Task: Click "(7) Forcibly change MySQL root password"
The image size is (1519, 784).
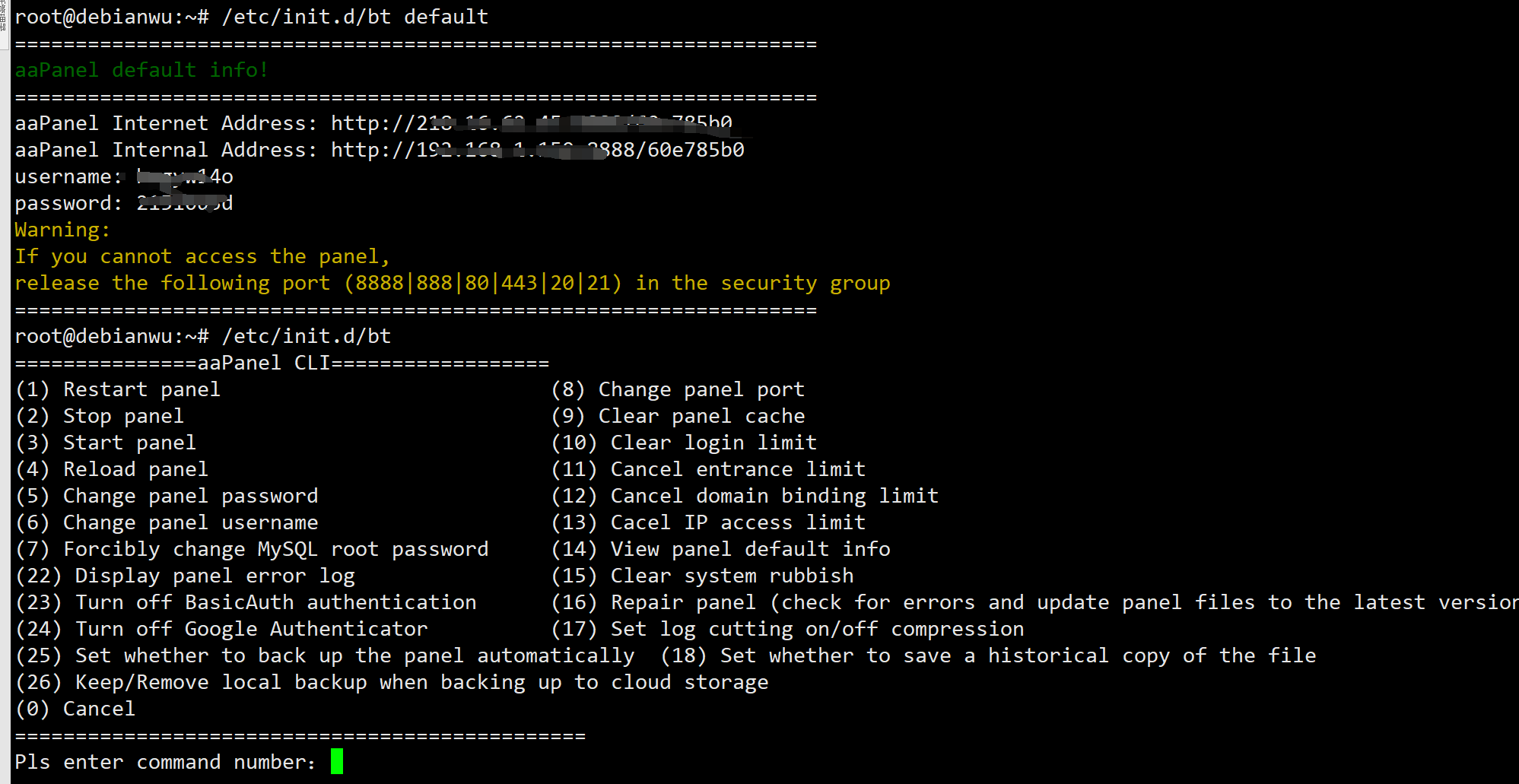Action: point(252,549)
